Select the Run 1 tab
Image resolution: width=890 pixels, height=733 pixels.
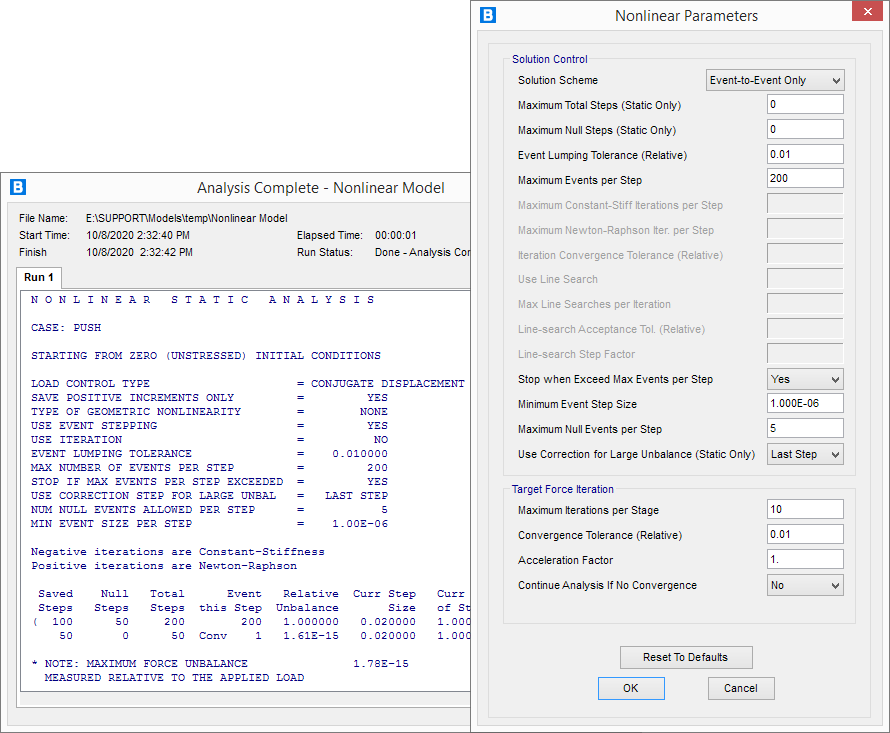[39, 277]
